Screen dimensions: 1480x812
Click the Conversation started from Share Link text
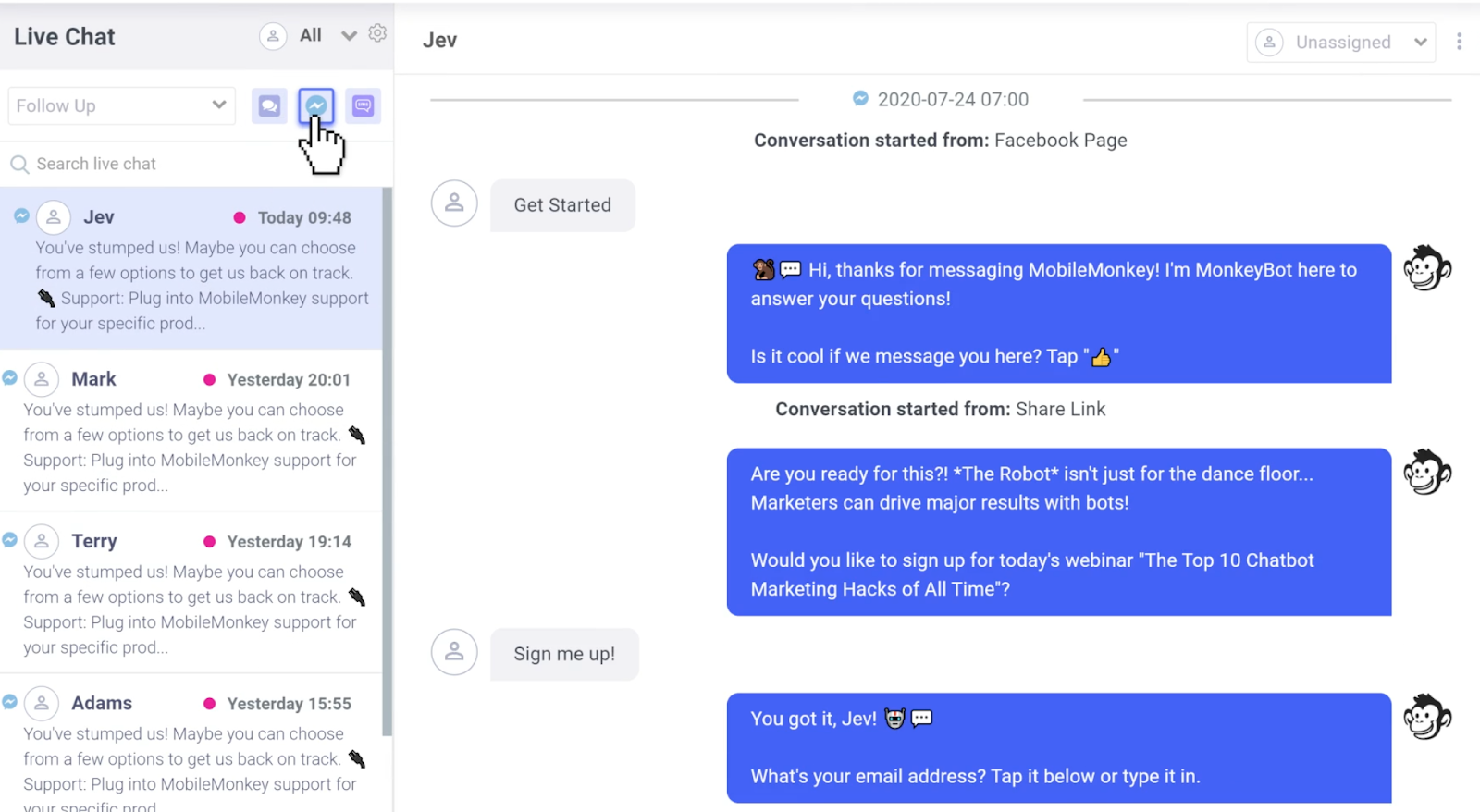coord(941,409)
